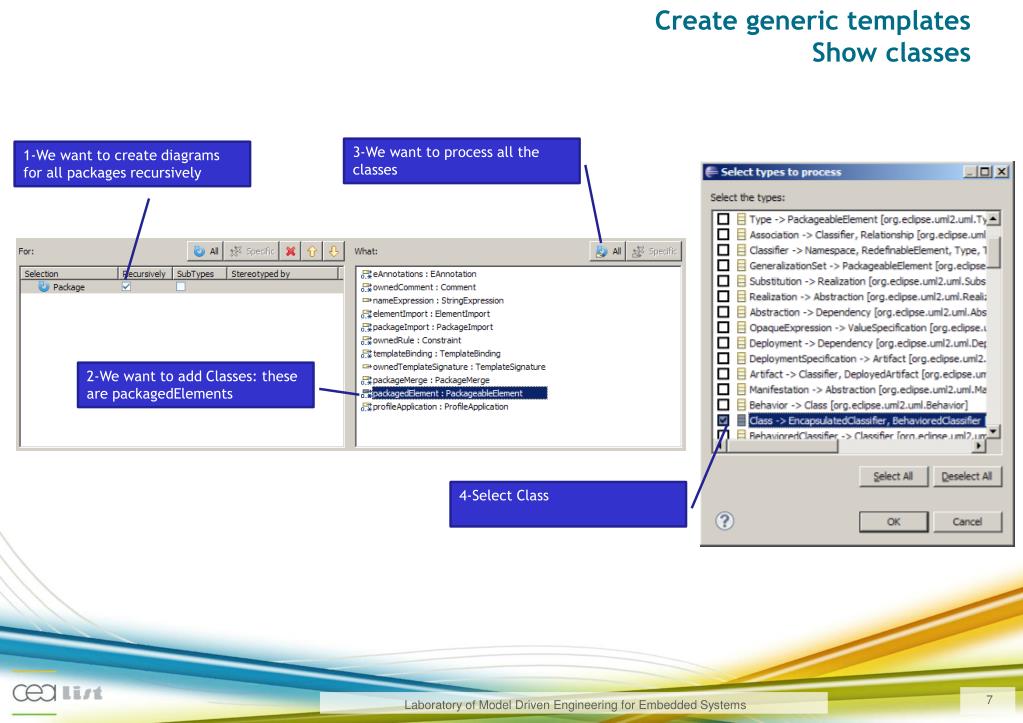Click the Select All button
This screenshot has width=1023, height=723.
point(893,476)
